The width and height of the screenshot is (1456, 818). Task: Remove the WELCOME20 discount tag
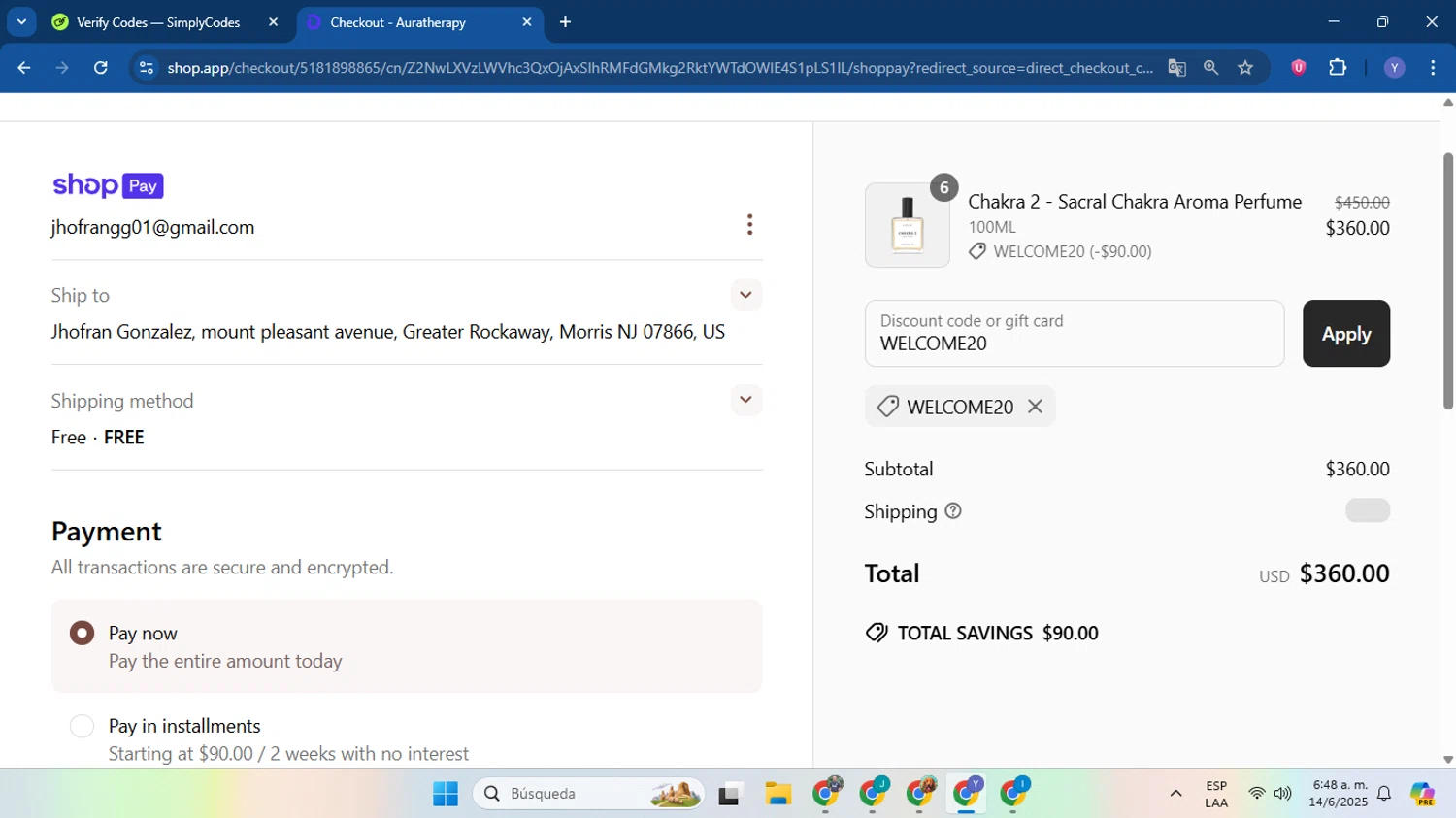[1036, 407]
